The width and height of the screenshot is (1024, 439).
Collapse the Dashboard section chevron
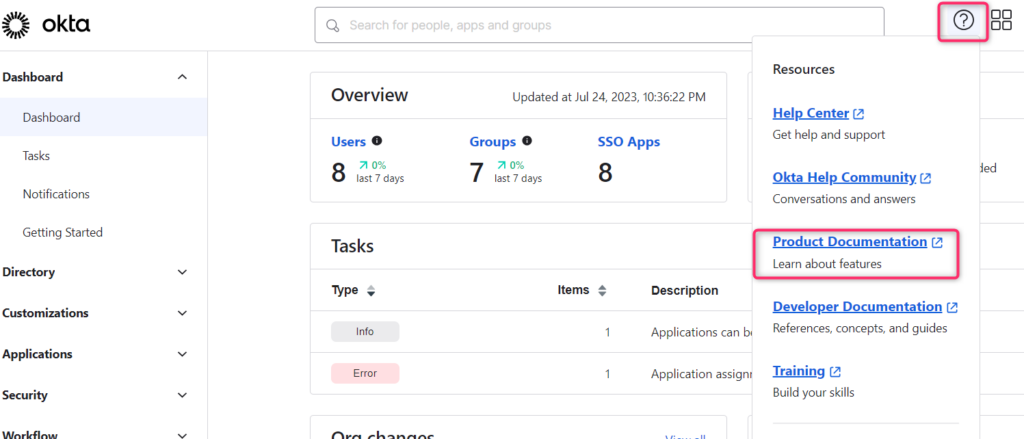(x=182, y=77)
